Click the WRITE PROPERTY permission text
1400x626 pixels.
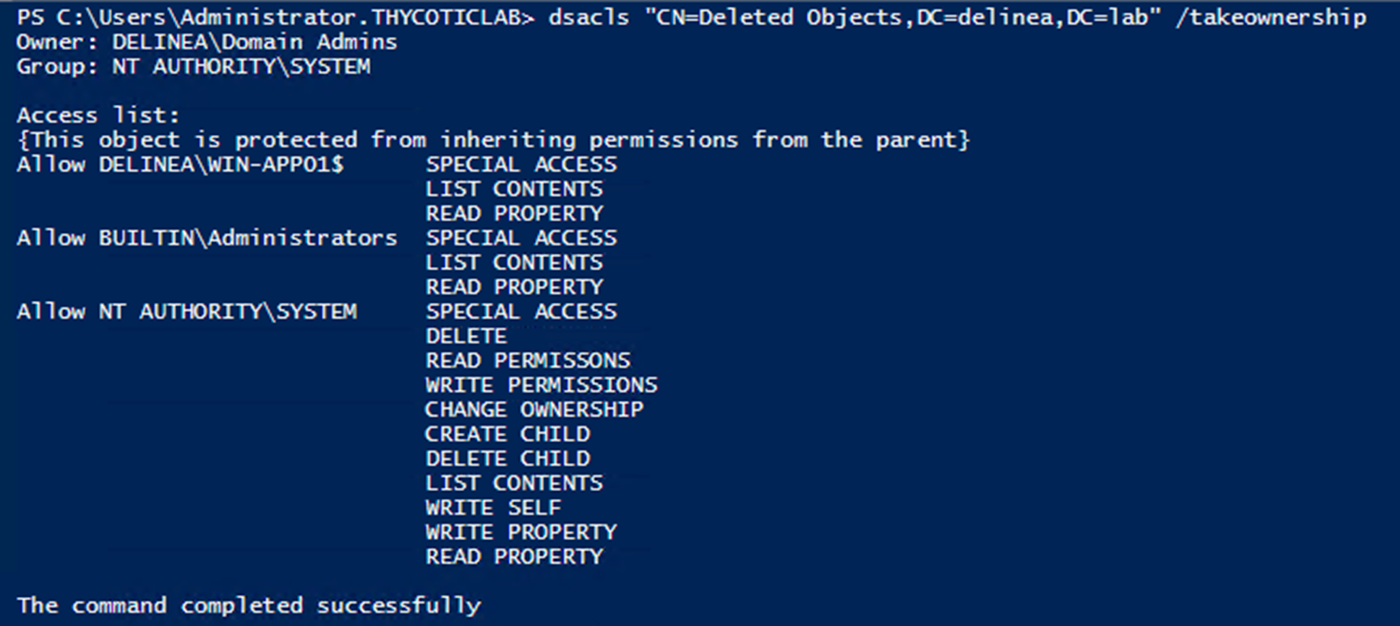click(x=521, y=532)
